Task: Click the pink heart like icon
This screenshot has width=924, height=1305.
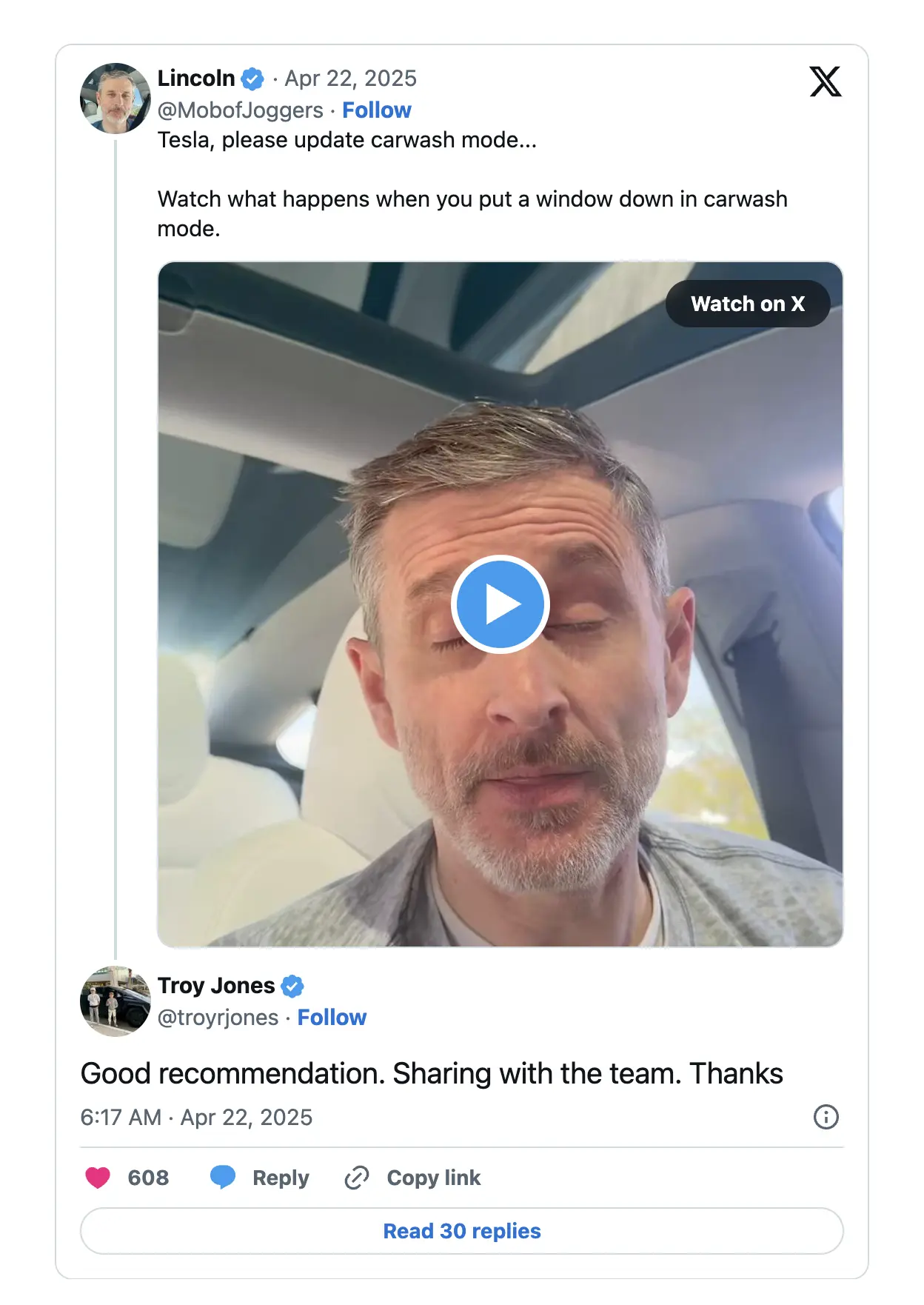Action: coord(98,1177)
